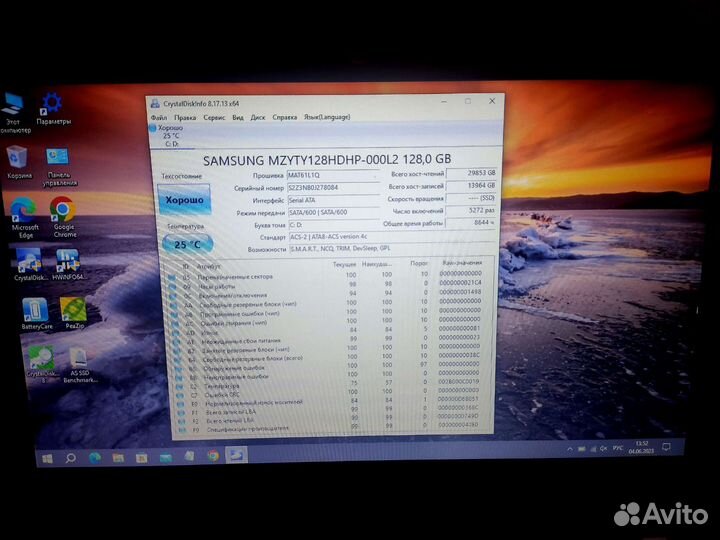Open the Windows Start button

[x=47, y=458]
